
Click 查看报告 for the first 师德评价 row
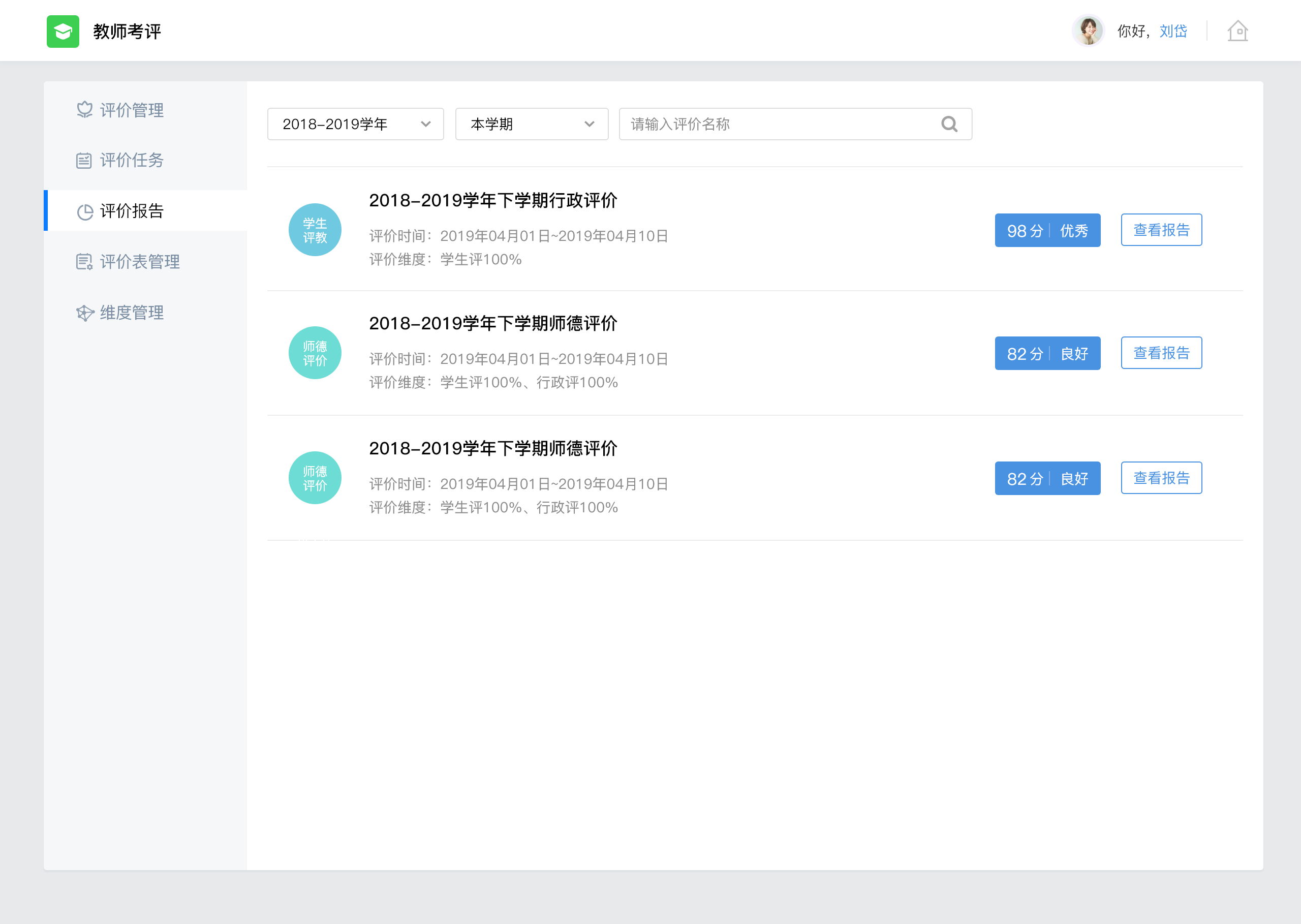tap(1161, 353)
